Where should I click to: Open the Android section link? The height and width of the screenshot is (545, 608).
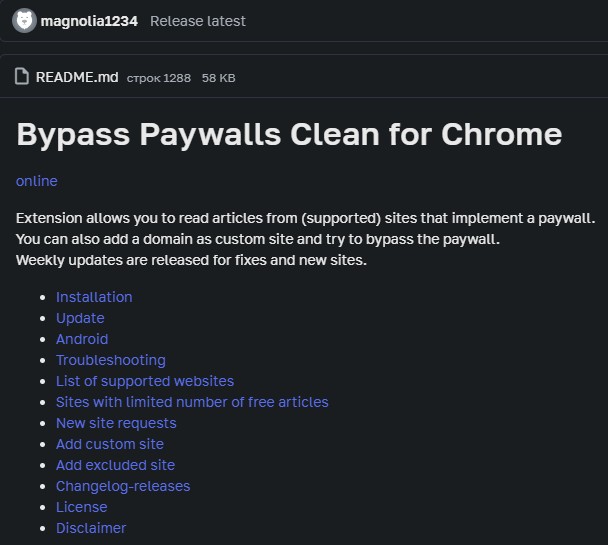82,339
